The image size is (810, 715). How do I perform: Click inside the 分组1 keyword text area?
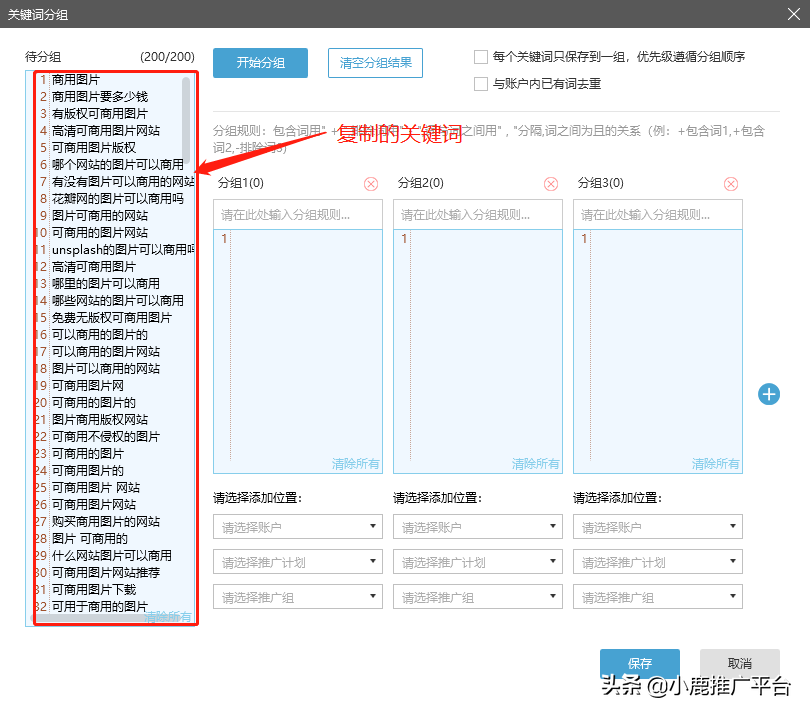298,351
